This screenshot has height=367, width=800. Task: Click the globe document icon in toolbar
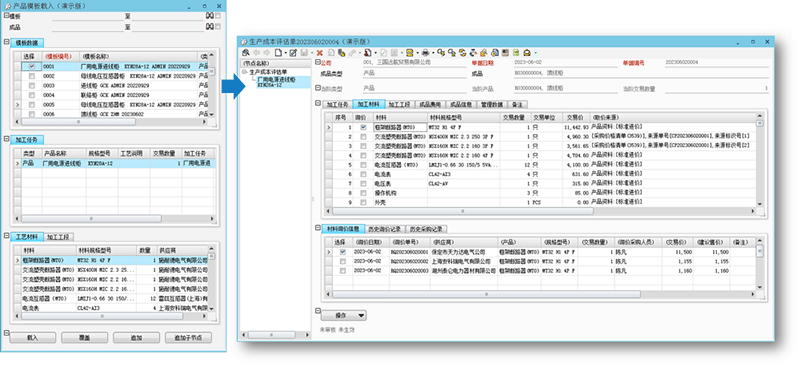494,53
